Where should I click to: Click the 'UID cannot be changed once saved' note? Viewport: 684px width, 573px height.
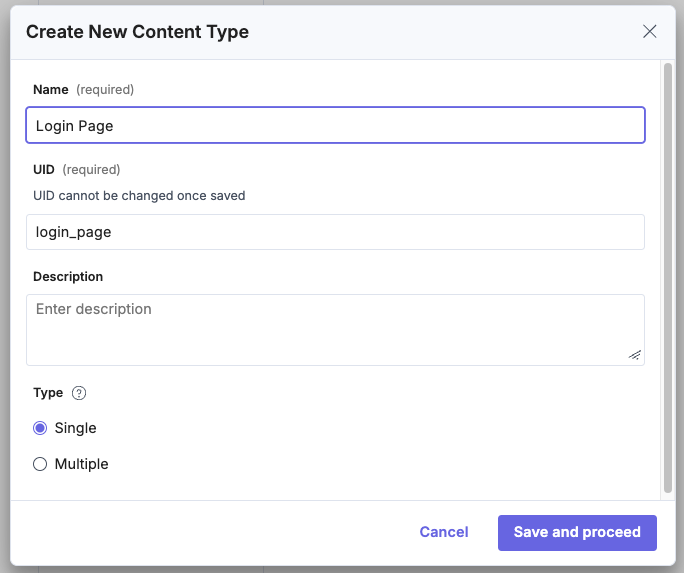pyautogui.click(x=139, y=196)
